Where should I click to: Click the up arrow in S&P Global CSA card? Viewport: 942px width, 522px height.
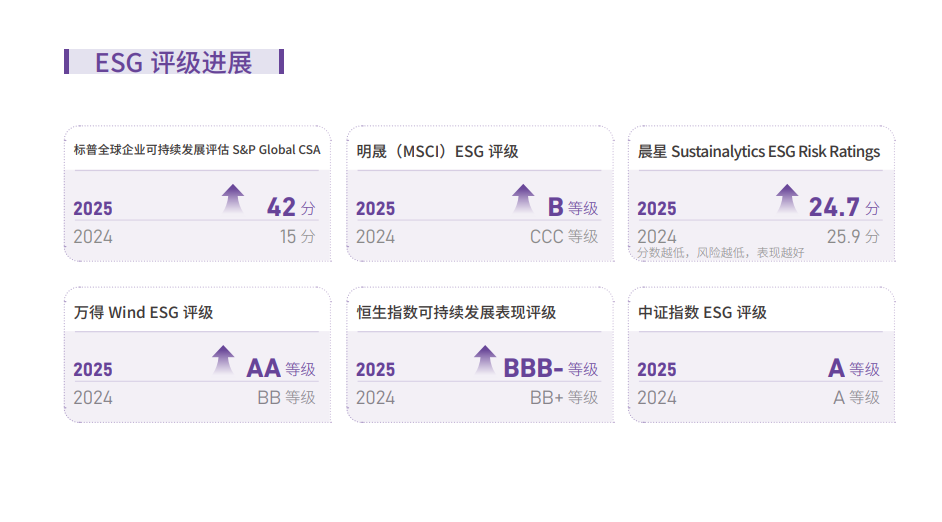click(x=233, y=199)
